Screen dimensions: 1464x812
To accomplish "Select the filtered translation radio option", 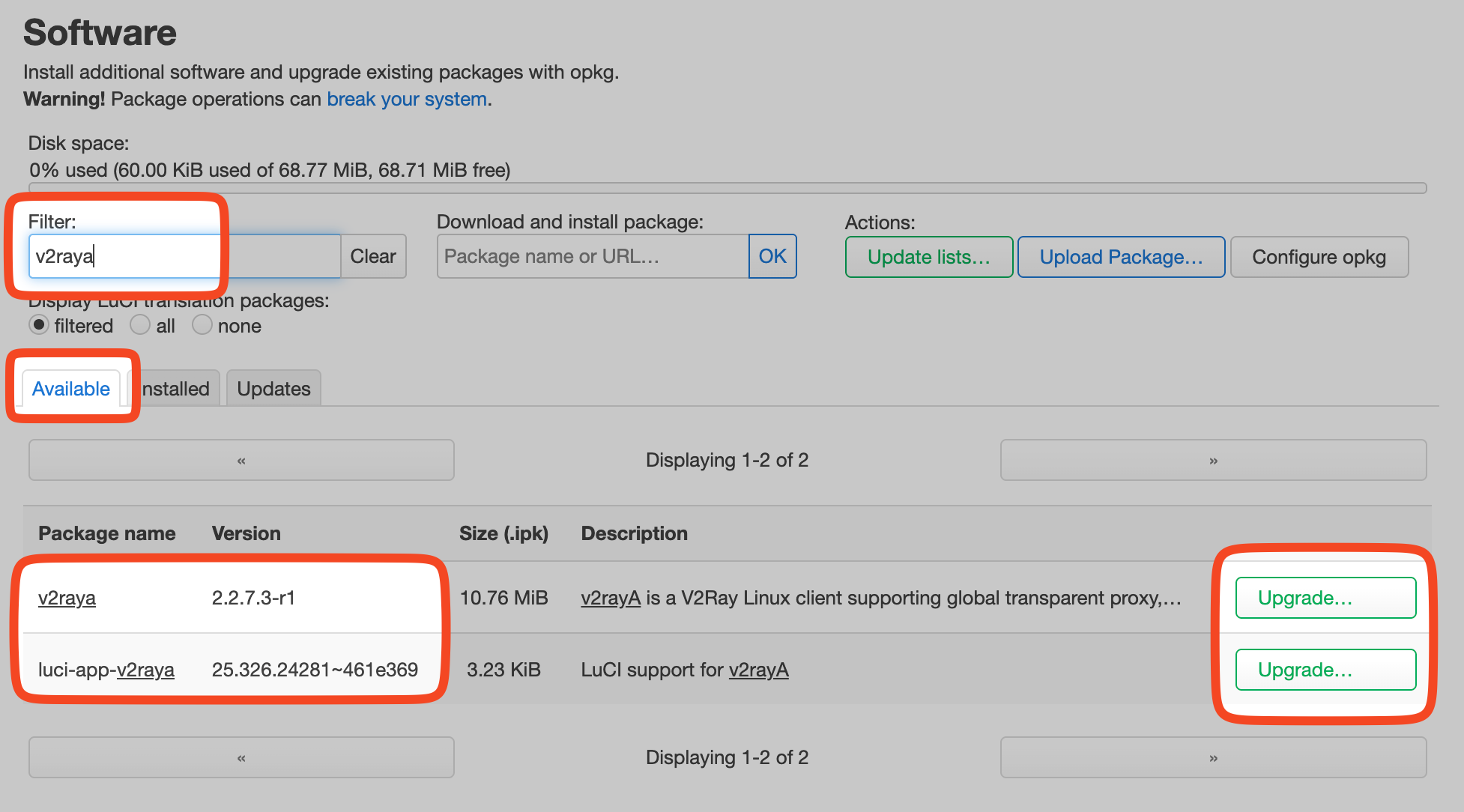I will tap(39, 325).
